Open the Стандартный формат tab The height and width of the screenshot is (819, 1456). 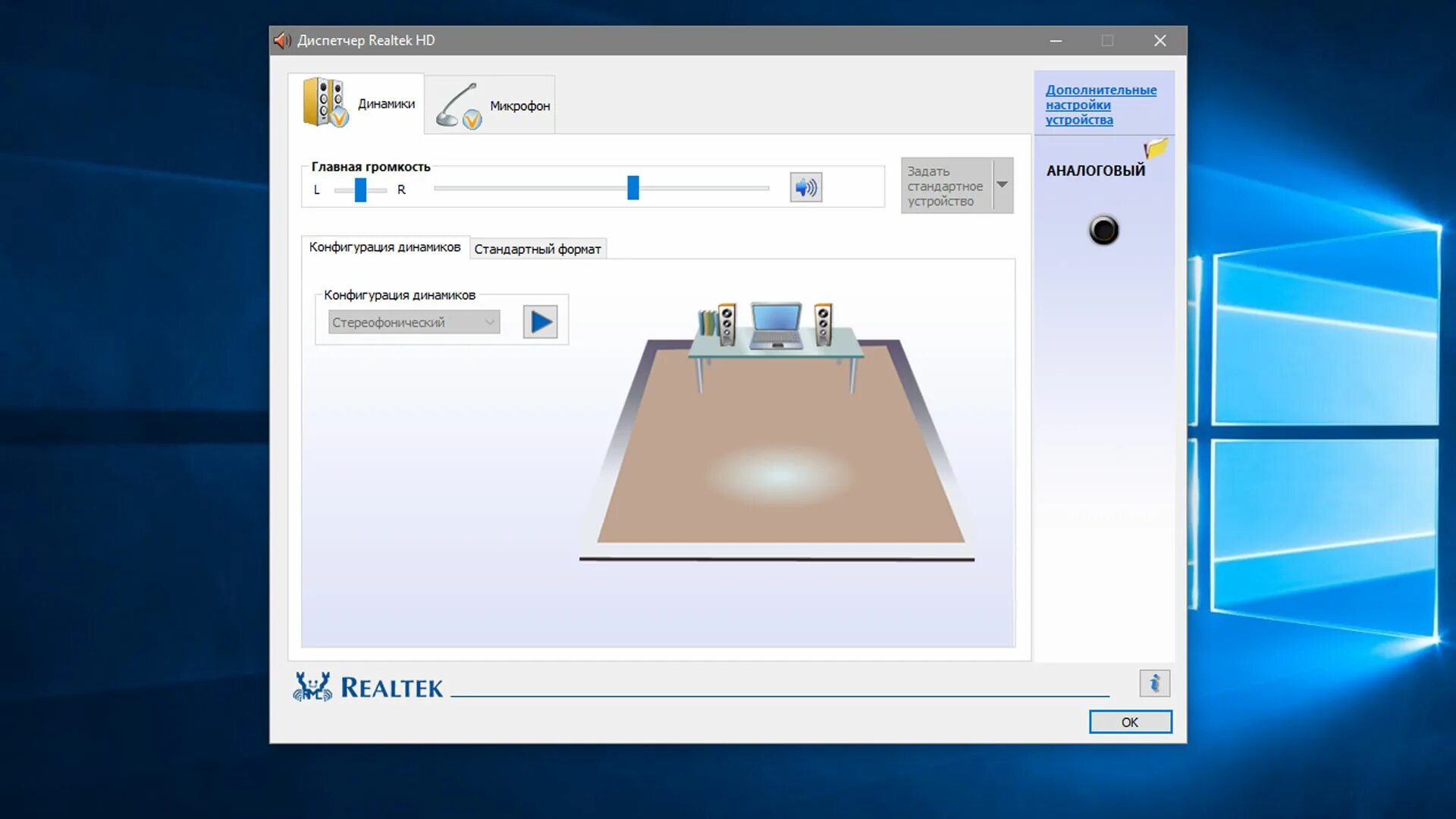(x=537, y=249)
